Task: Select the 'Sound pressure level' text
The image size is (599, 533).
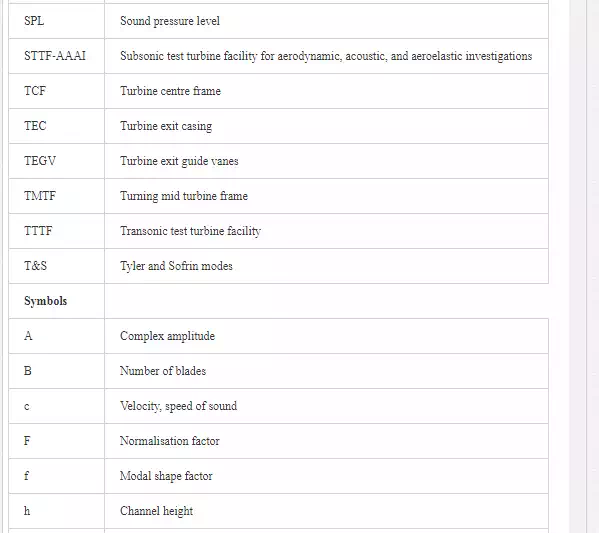Action: coord(170,21)
